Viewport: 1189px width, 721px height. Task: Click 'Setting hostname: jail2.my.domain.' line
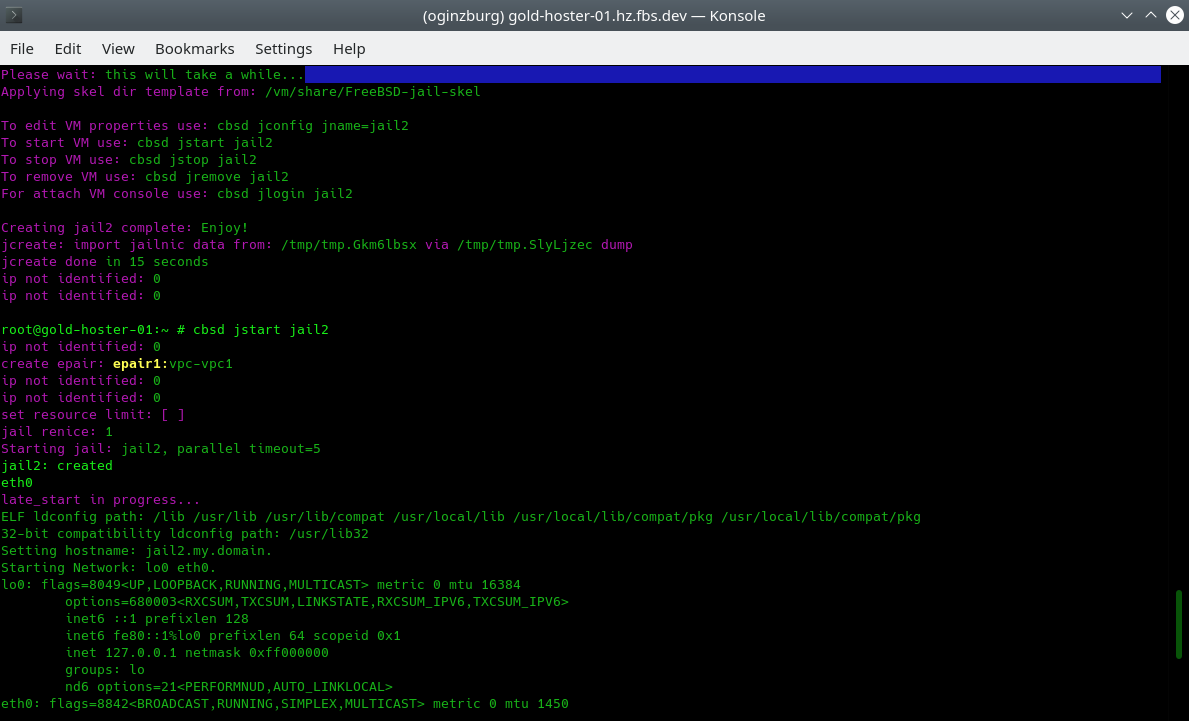136,550
